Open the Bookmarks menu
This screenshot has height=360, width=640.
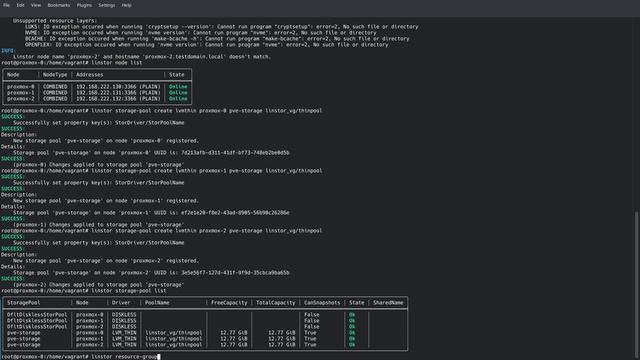(59, 5)
